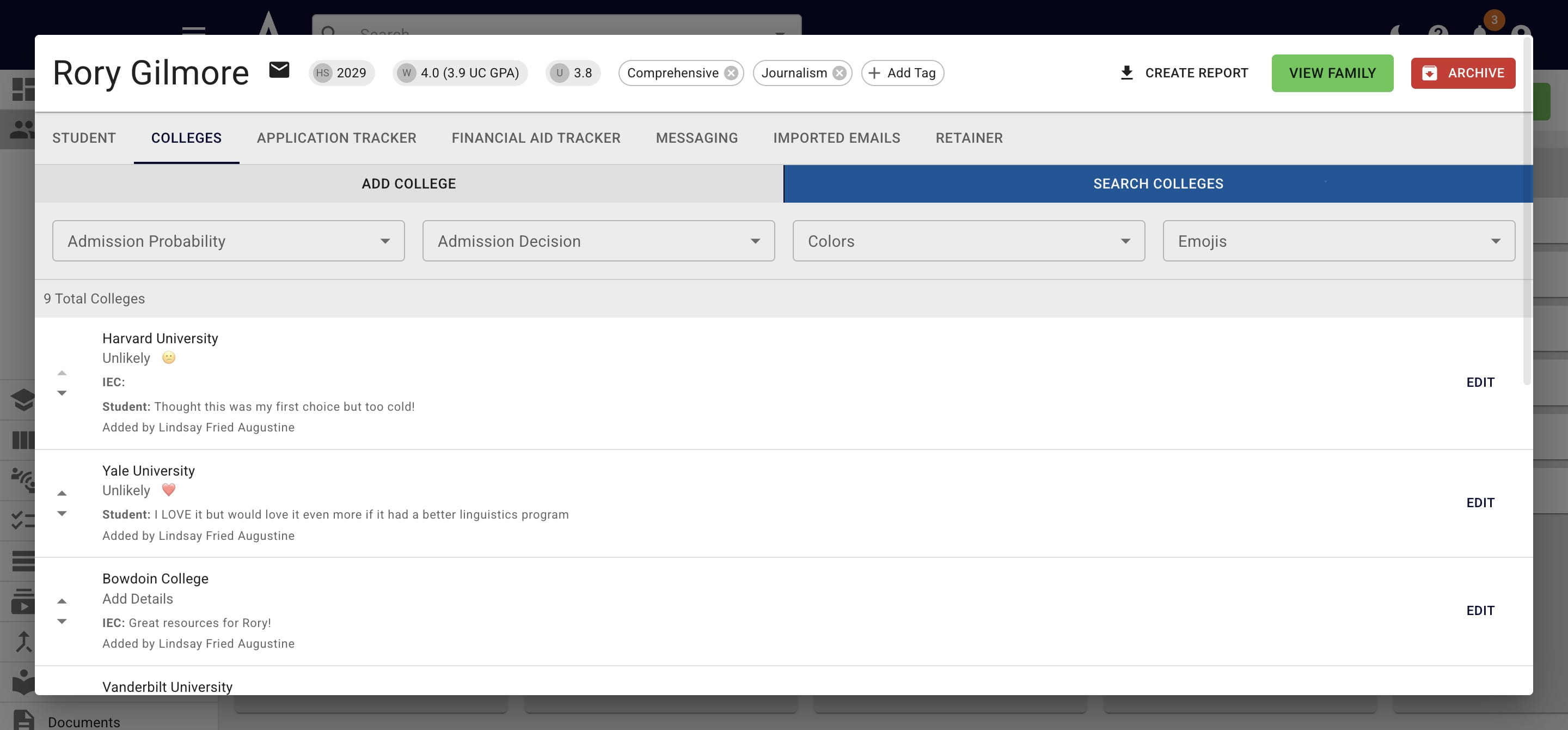Screen dimensions: 1568x730
Task: Click the Create Report download icon
Action: pos(1126,73)
